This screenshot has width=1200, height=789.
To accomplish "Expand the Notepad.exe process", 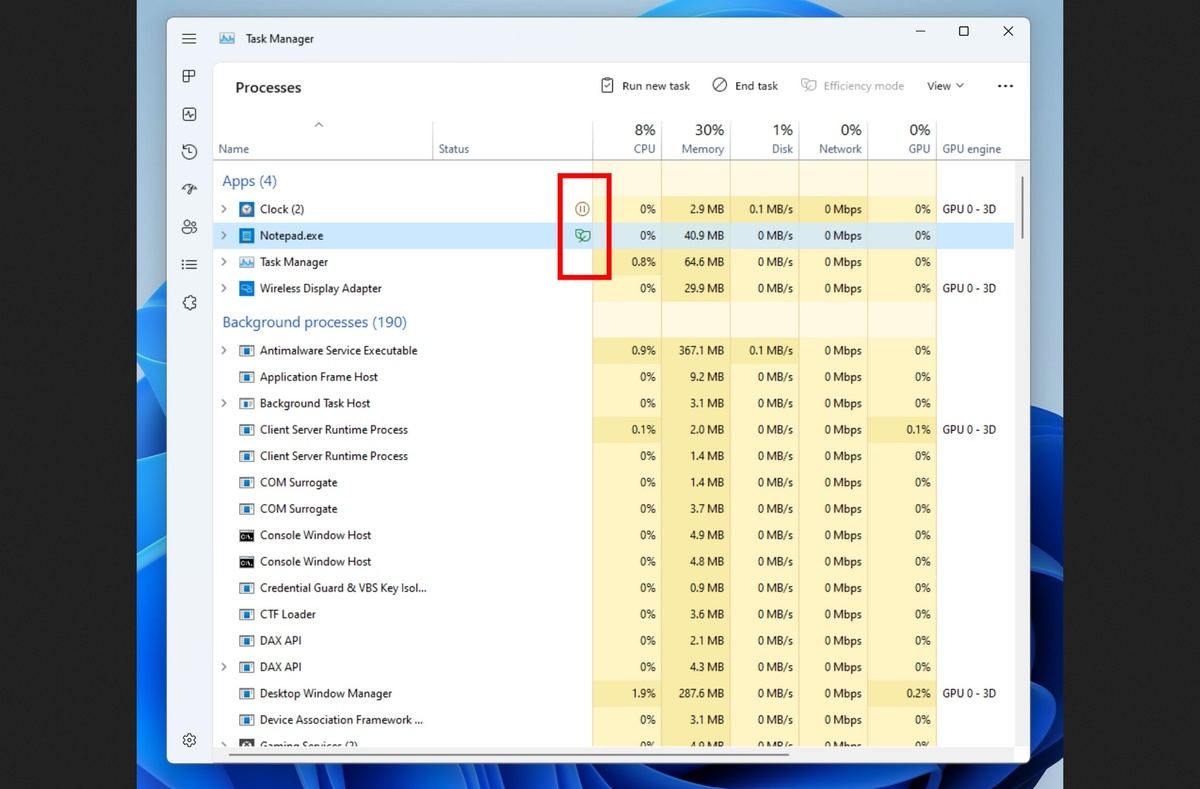I will click(x=224, y=236).
